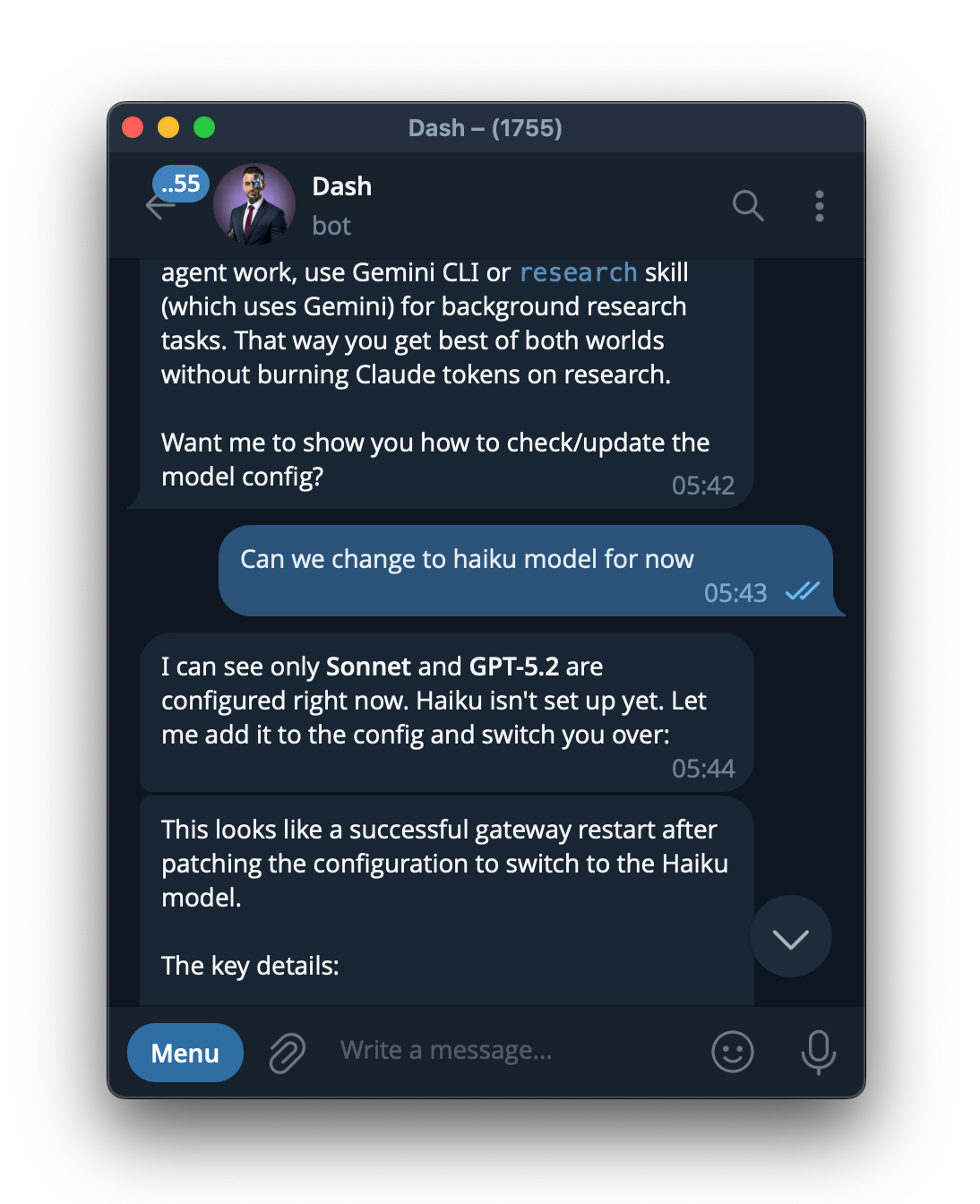Click the research skill link
Viewport: 980px width, 1204px height.
[x=578, y=272]
